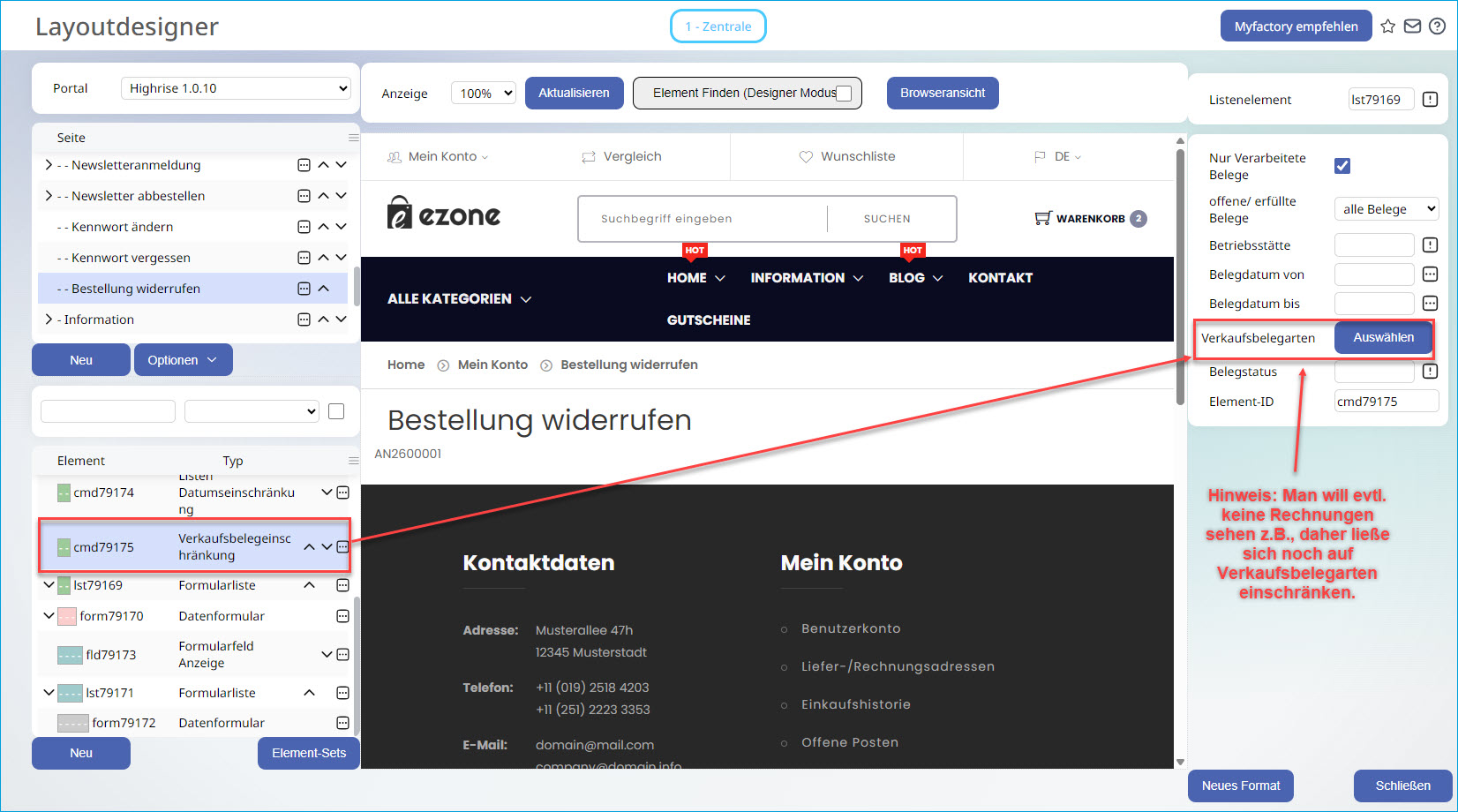The height and width of the screenshot is (812, 1458).
Task: Collapse lst79169 element node
Action: point(49,585)
